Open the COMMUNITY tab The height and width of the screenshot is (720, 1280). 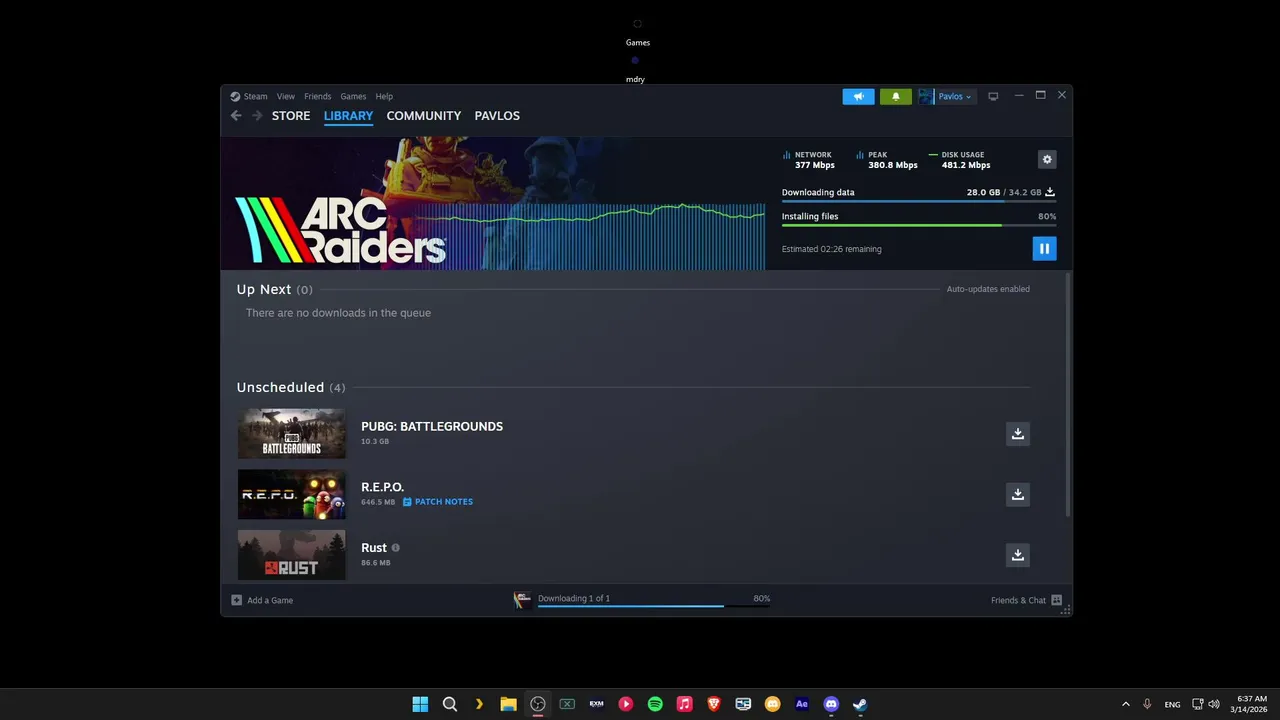[424, 116]
